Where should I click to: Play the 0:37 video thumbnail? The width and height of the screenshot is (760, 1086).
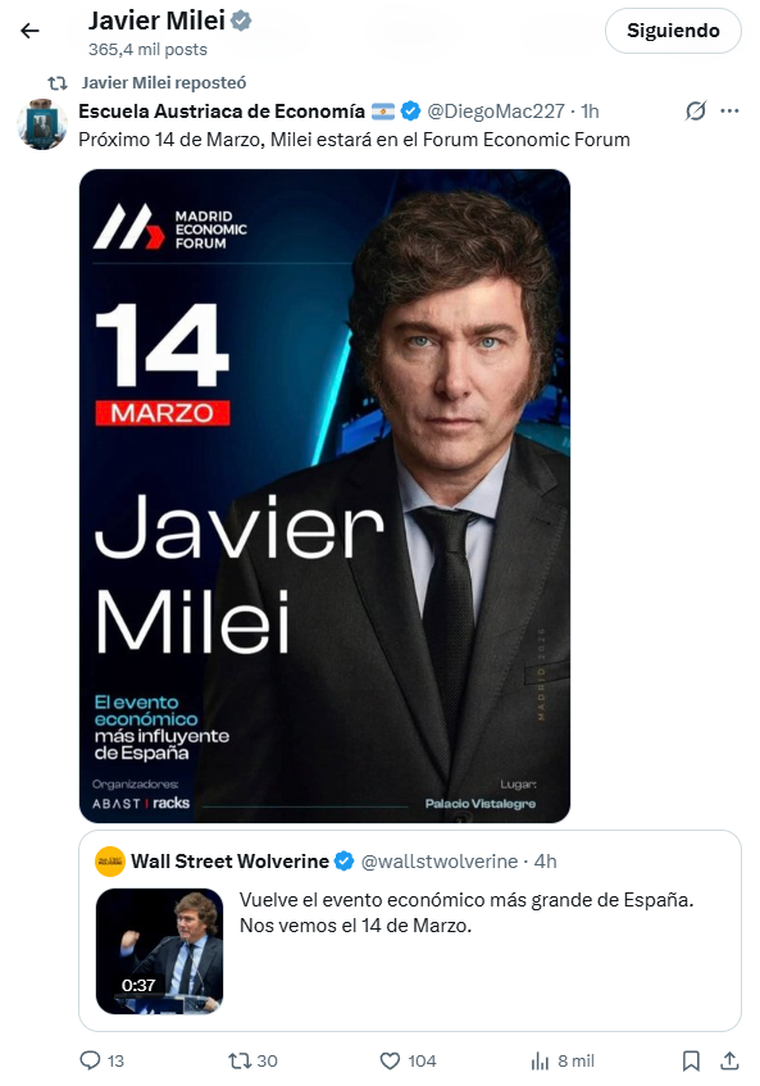(x=159, y=951)
